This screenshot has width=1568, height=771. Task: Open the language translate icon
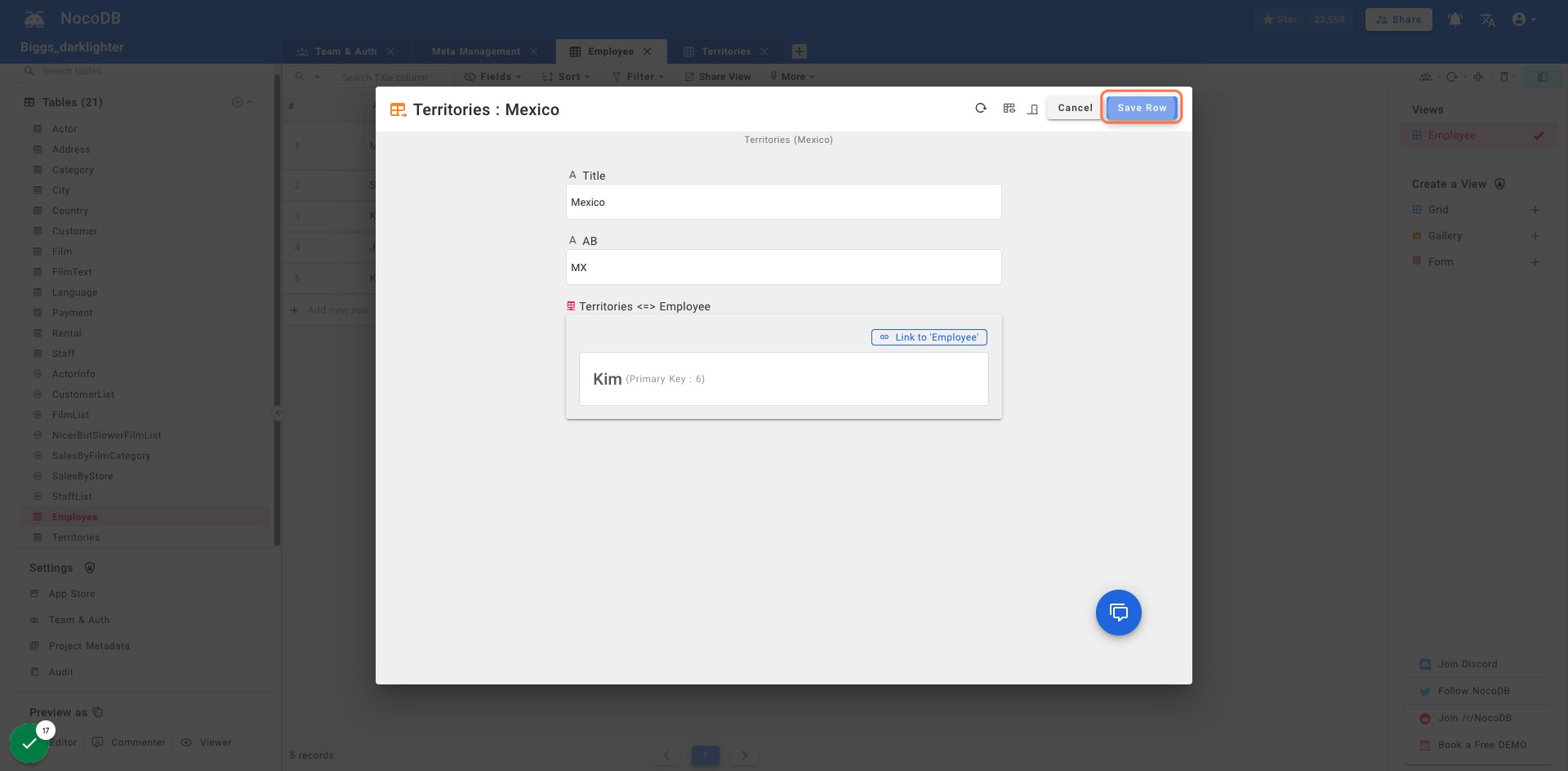coord(1488,20)
